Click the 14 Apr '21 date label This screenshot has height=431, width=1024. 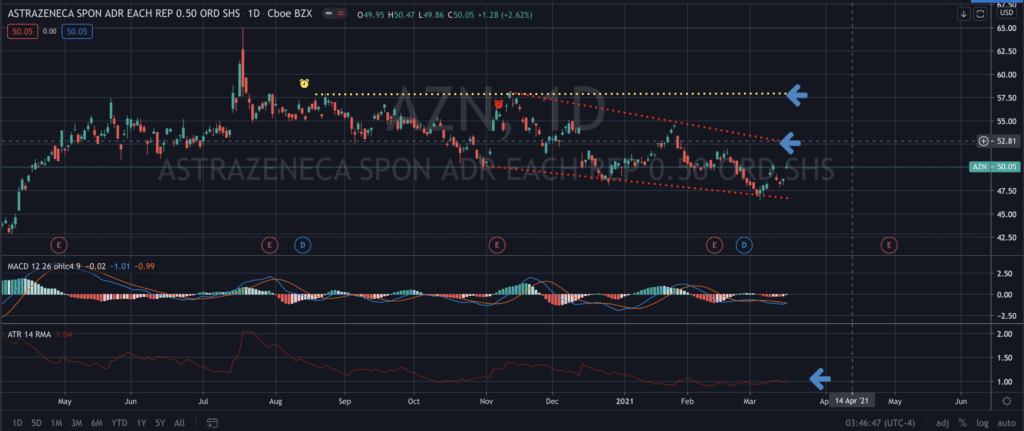(852, 398)
